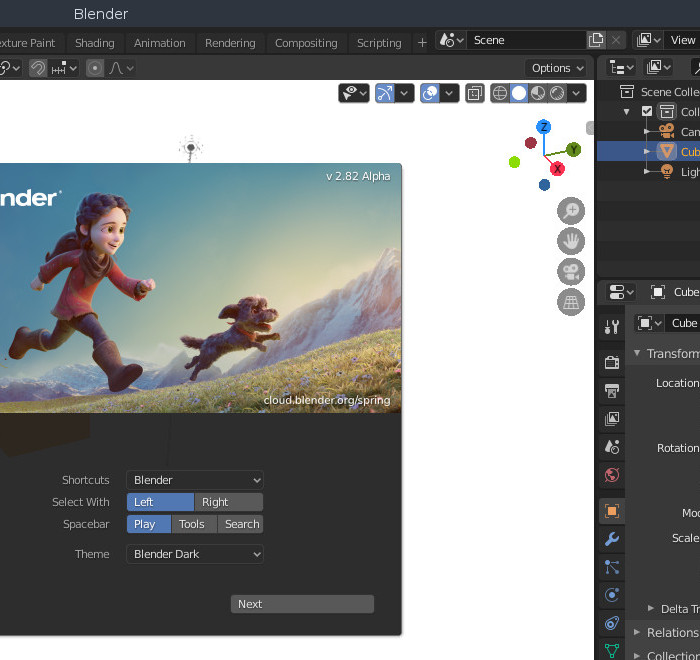Open view layer browse dropdown
Viewport: 700px width, 660px height.
[649, 40]
